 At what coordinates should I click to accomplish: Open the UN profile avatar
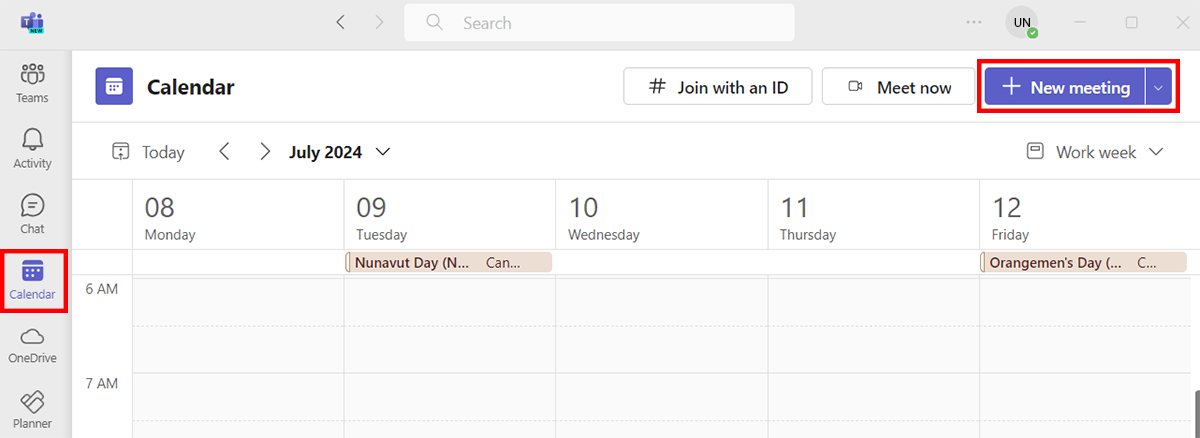[x=1021, y=22]
